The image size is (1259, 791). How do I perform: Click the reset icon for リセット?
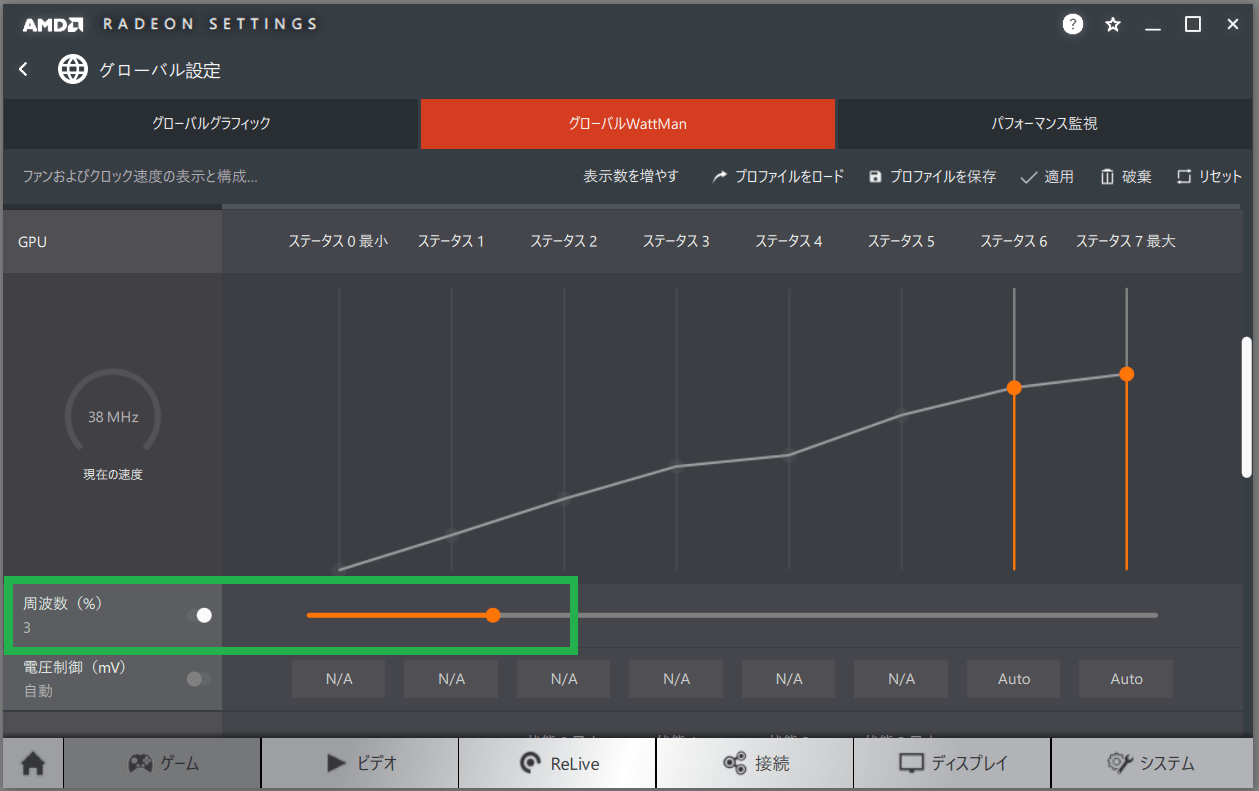click(x=1184, y=177)
